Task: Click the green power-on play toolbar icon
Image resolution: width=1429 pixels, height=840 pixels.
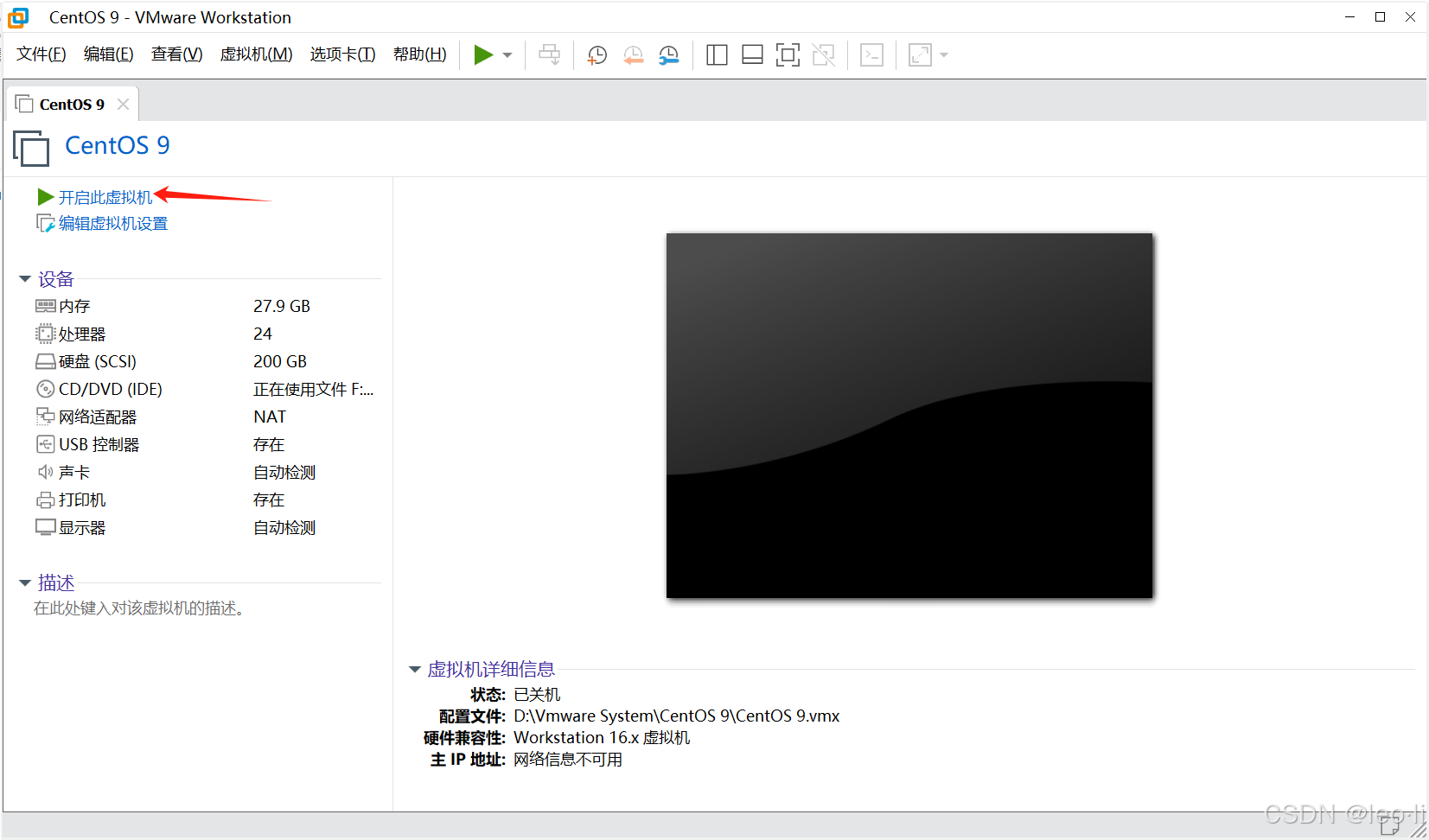Action: coord(483,55)
